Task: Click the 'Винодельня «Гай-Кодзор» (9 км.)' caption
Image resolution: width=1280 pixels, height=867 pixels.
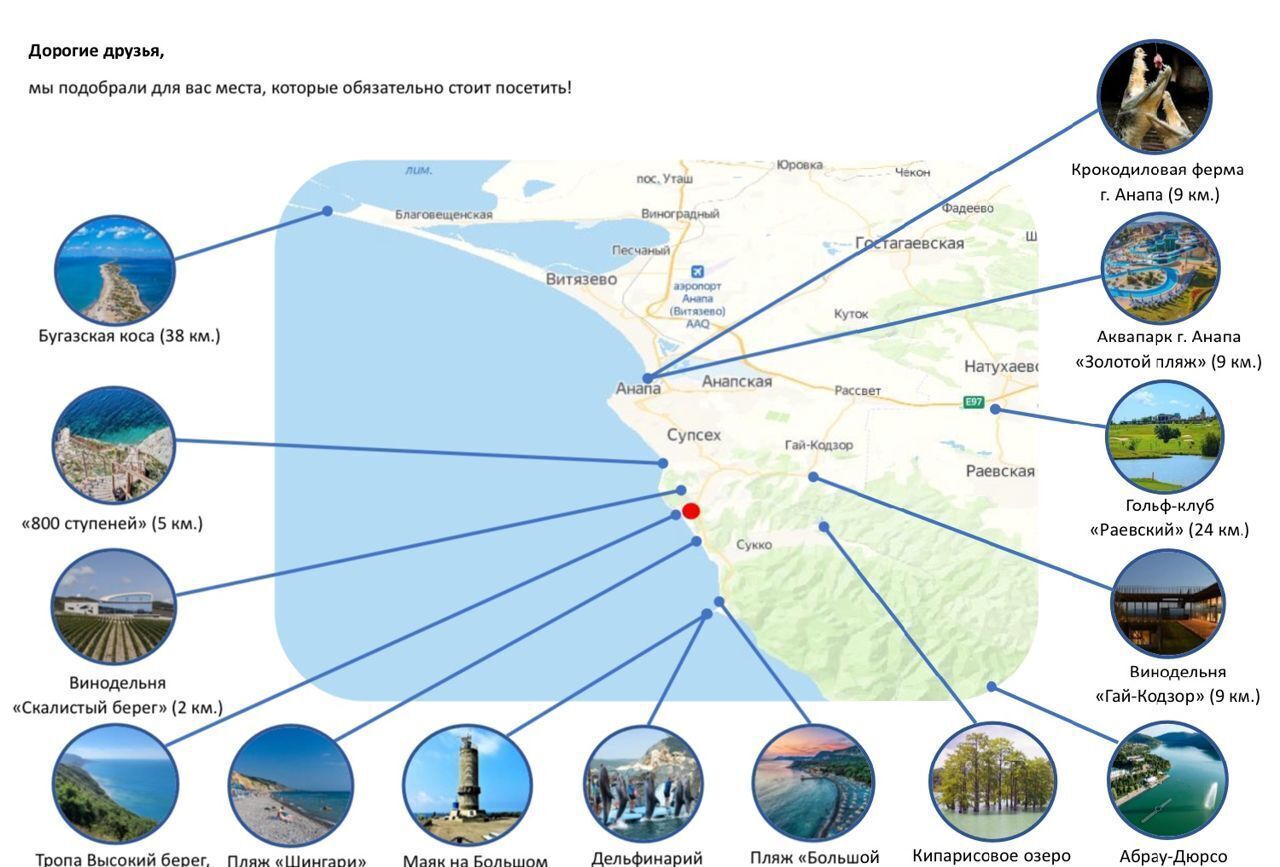Action: tap(1178, 684)
